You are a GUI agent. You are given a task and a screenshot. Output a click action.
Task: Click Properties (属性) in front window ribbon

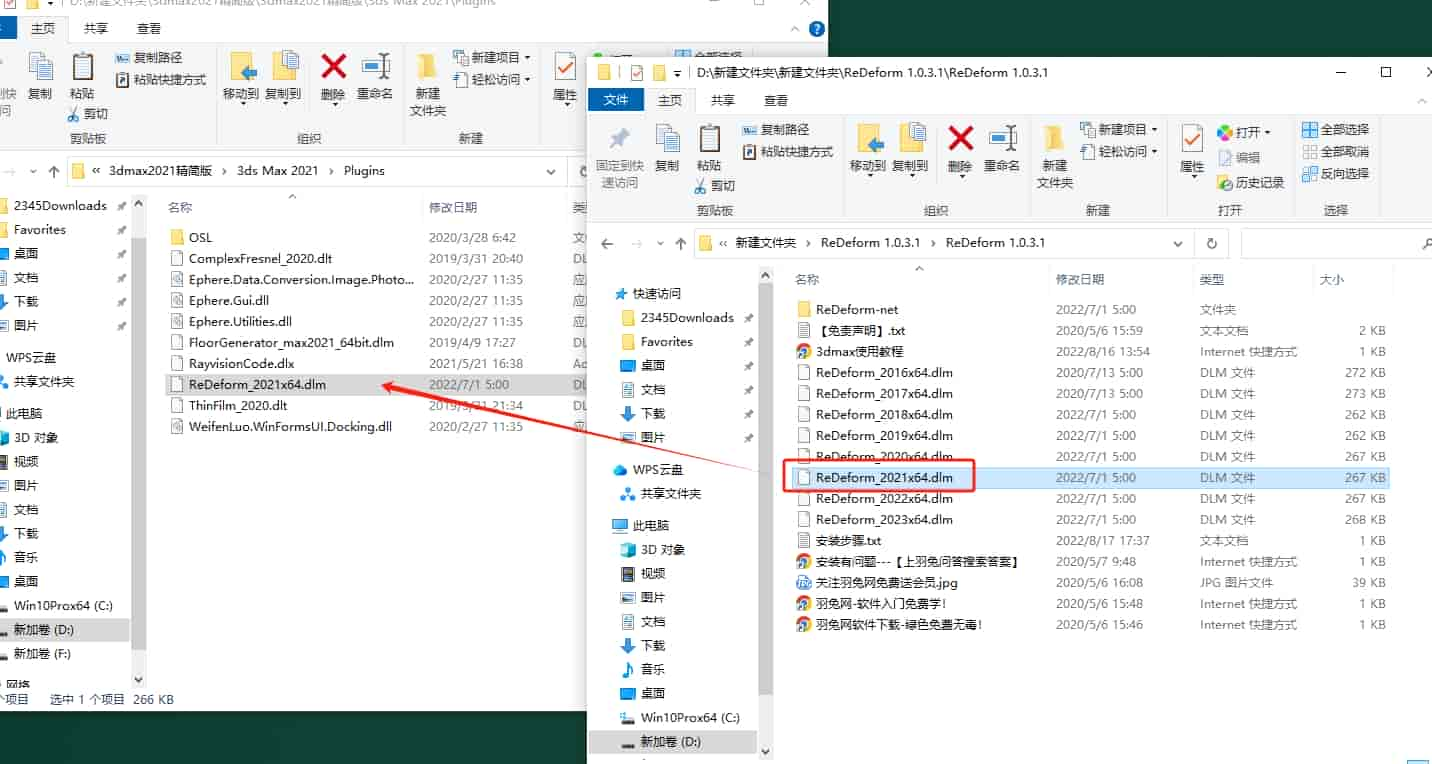tap(1192, 150)
